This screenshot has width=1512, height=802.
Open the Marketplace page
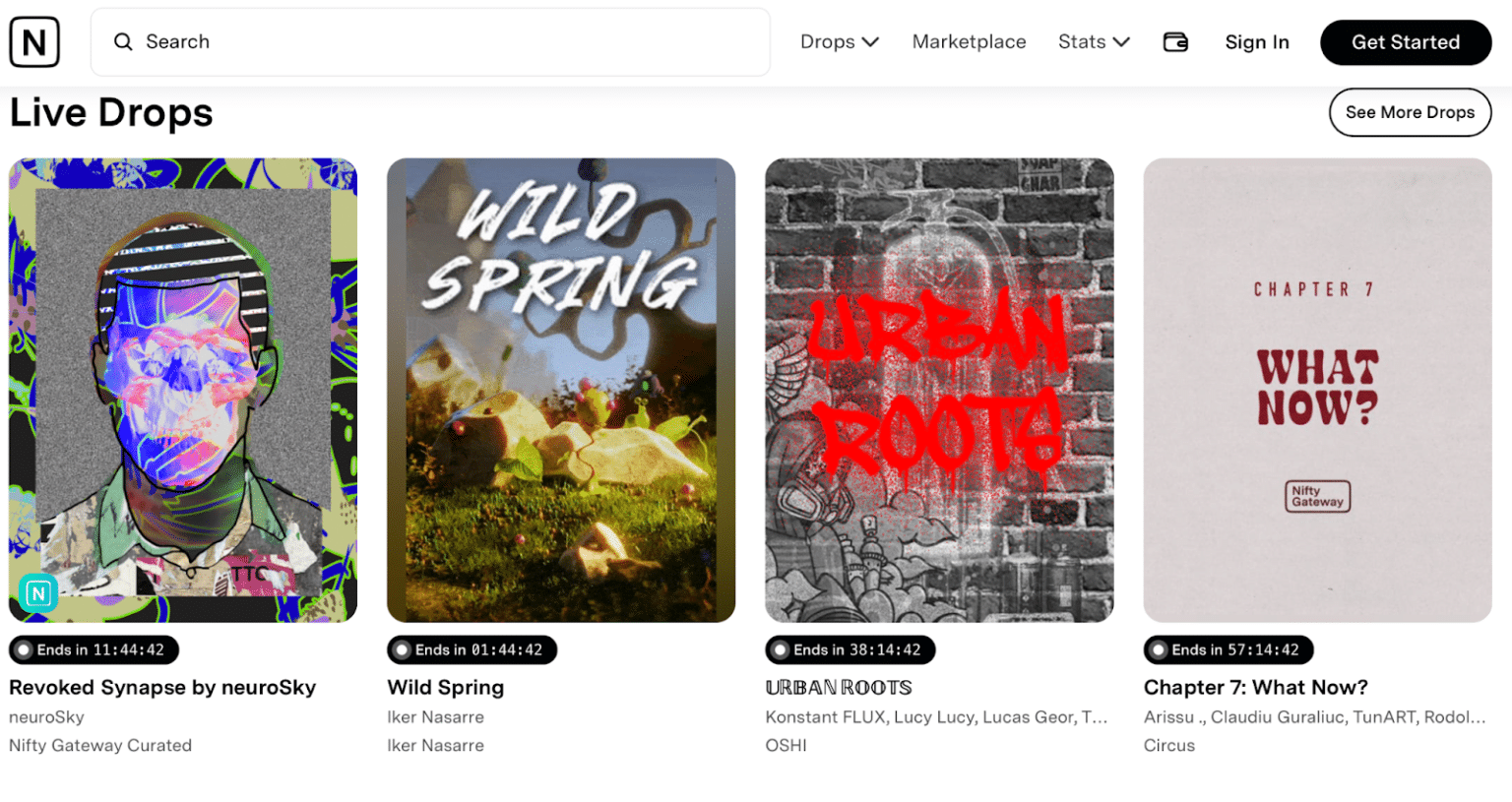pos(969,42)
